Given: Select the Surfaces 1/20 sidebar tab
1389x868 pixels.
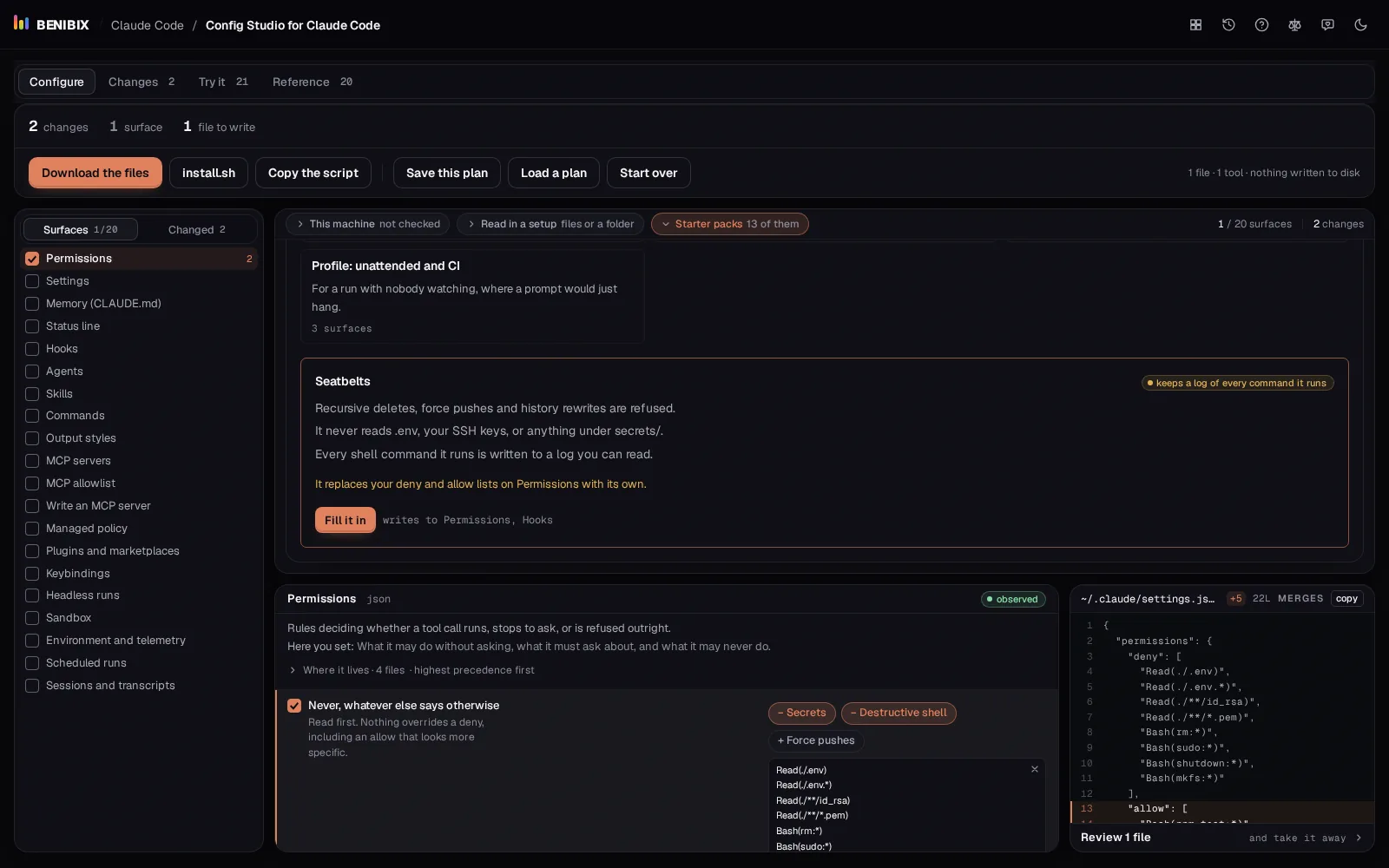Looking at the screenshot, I should 80,229.
